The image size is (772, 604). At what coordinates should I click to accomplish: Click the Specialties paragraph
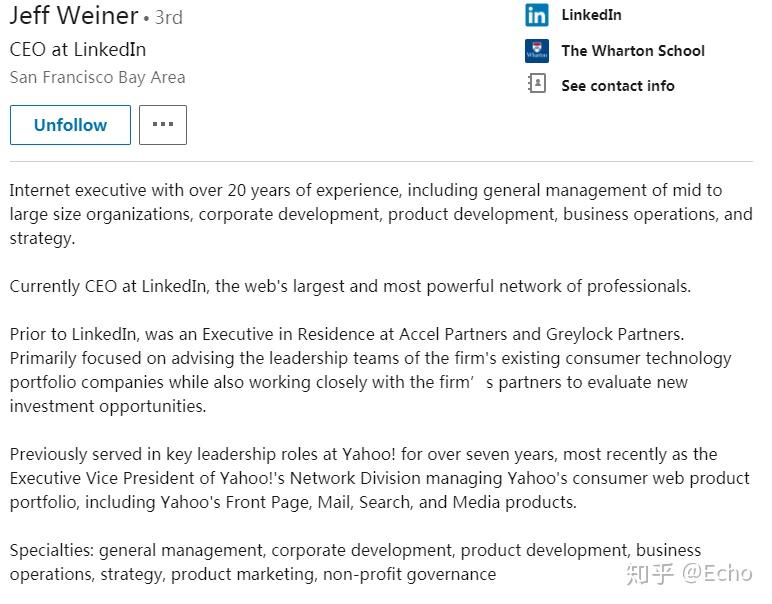click(355, 562)
